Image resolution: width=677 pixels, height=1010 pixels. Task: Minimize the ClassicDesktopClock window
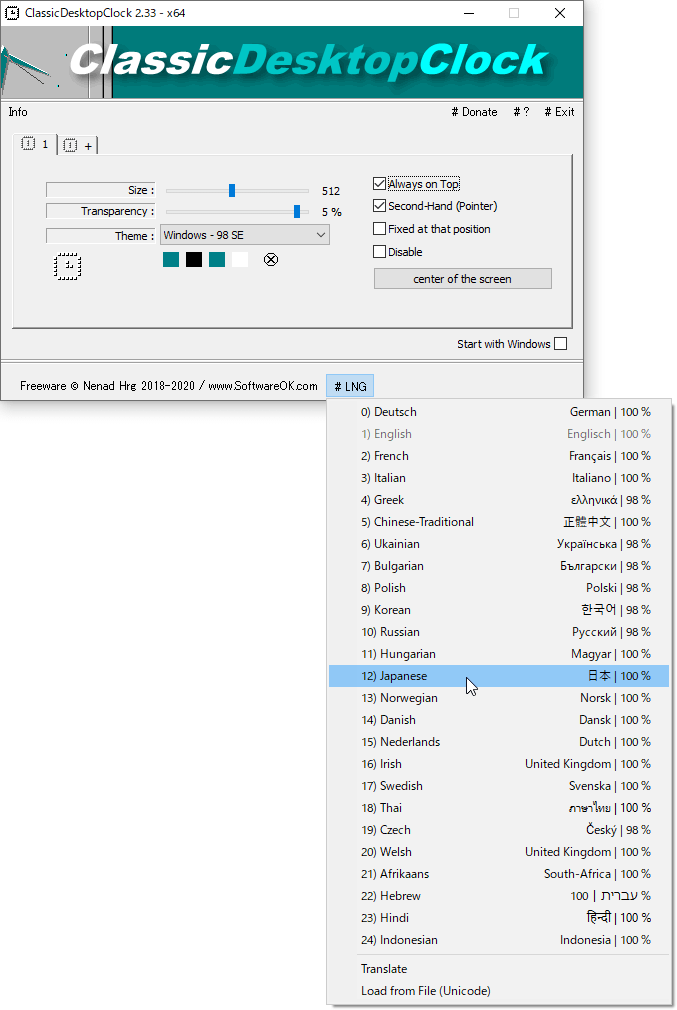pyautogui.click(x=469, y=13)
